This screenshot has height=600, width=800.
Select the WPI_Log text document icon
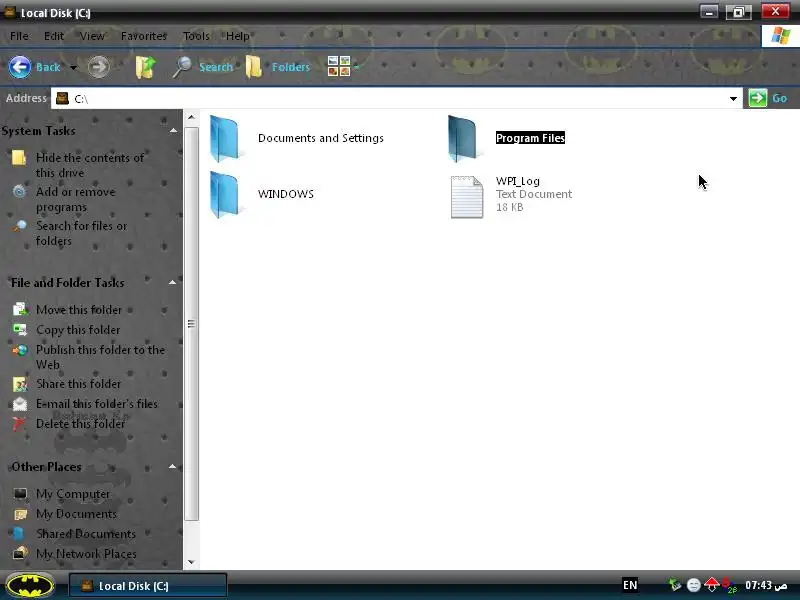pyautogui.click(x=467, y=197)
